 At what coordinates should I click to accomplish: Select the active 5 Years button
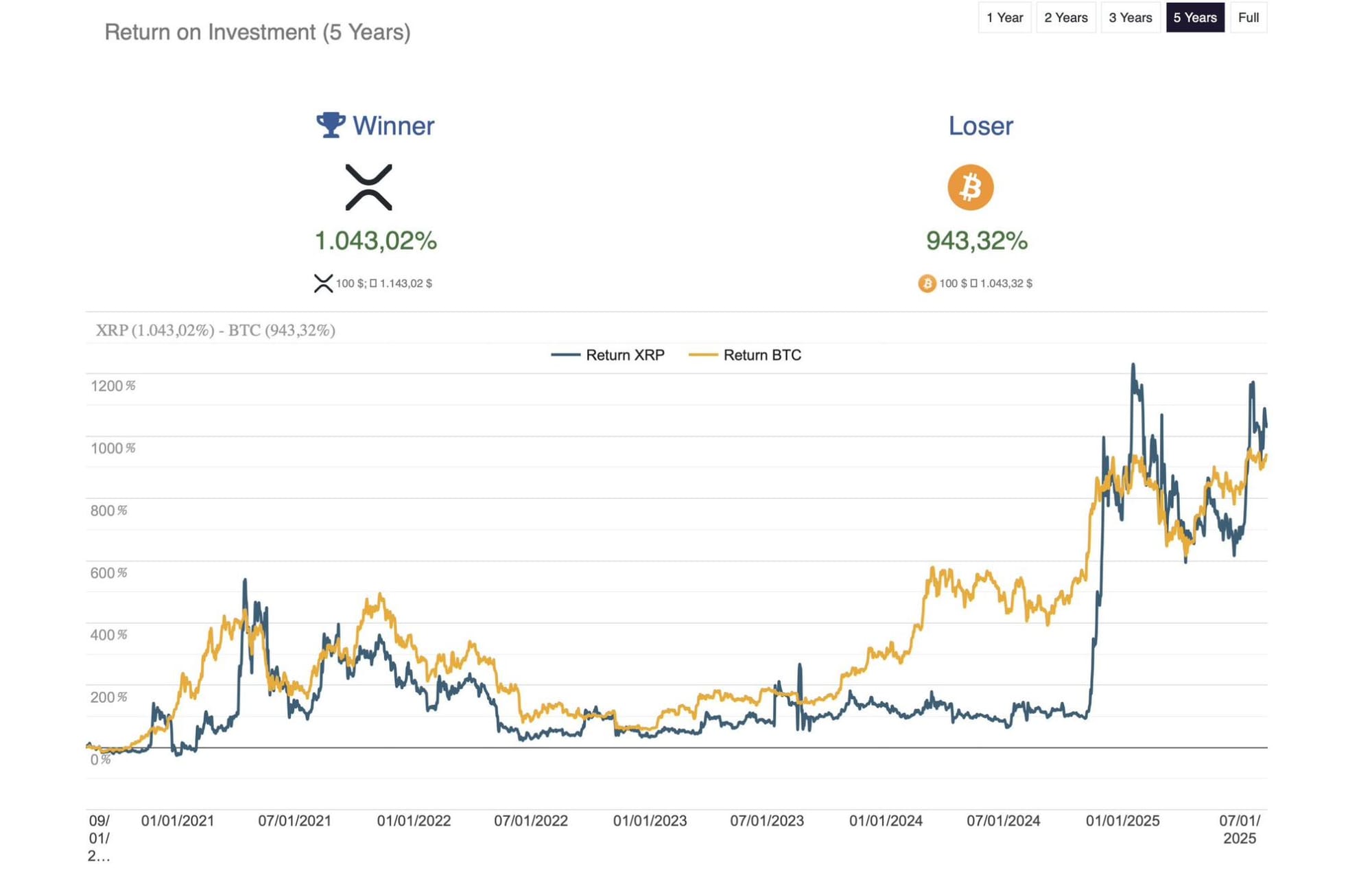(1194, 18)
